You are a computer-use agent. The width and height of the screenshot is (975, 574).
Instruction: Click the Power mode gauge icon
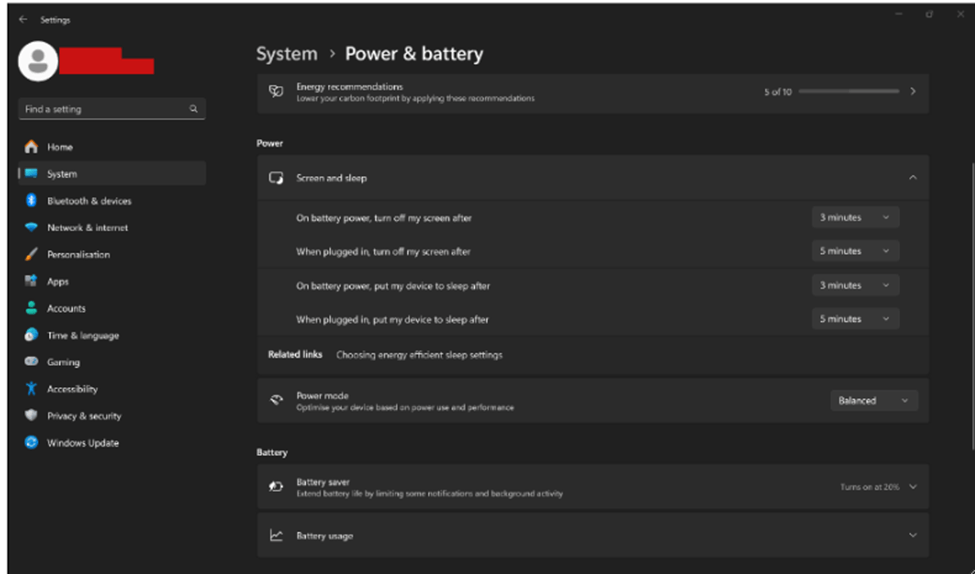[x=276, y=400]
